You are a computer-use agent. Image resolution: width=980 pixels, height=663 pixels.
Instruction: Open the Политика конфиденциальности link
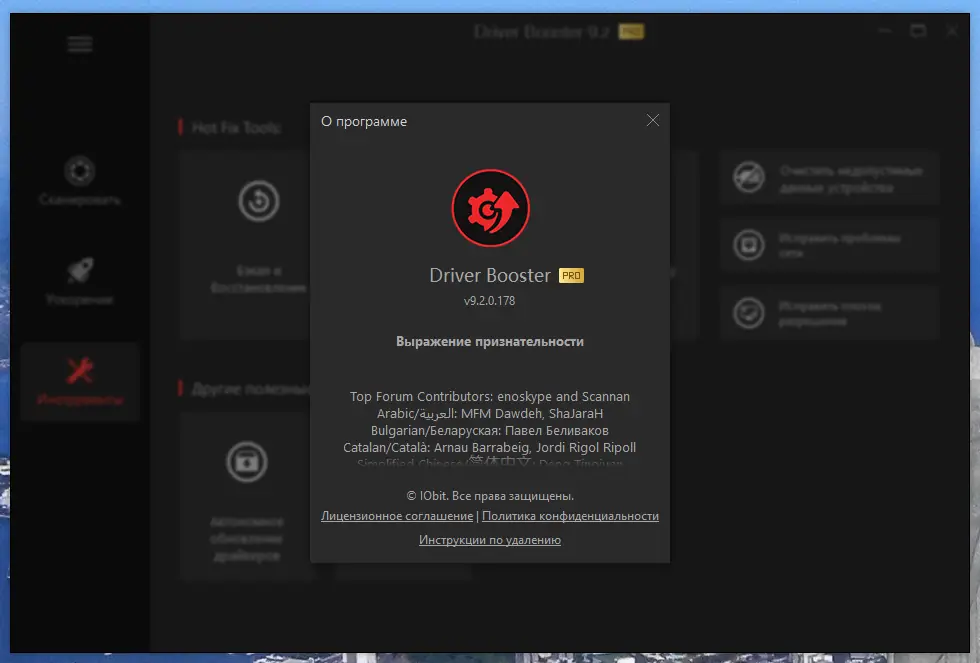(568, 516)
